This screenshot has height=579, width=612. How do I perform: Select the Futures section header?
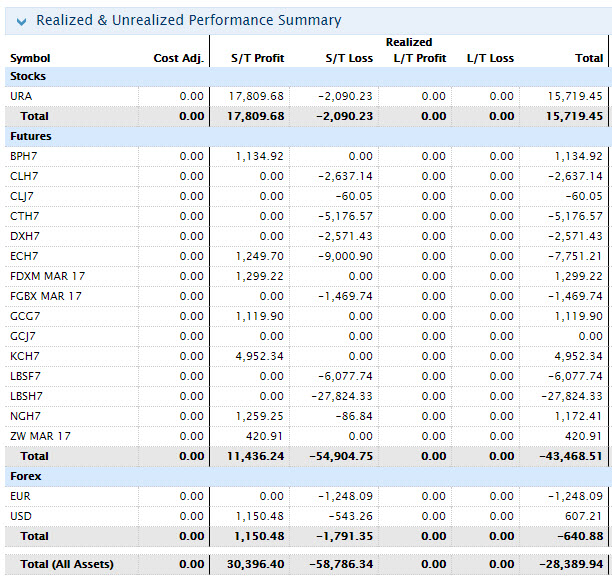pyautogui.click(x=31, y=136)
